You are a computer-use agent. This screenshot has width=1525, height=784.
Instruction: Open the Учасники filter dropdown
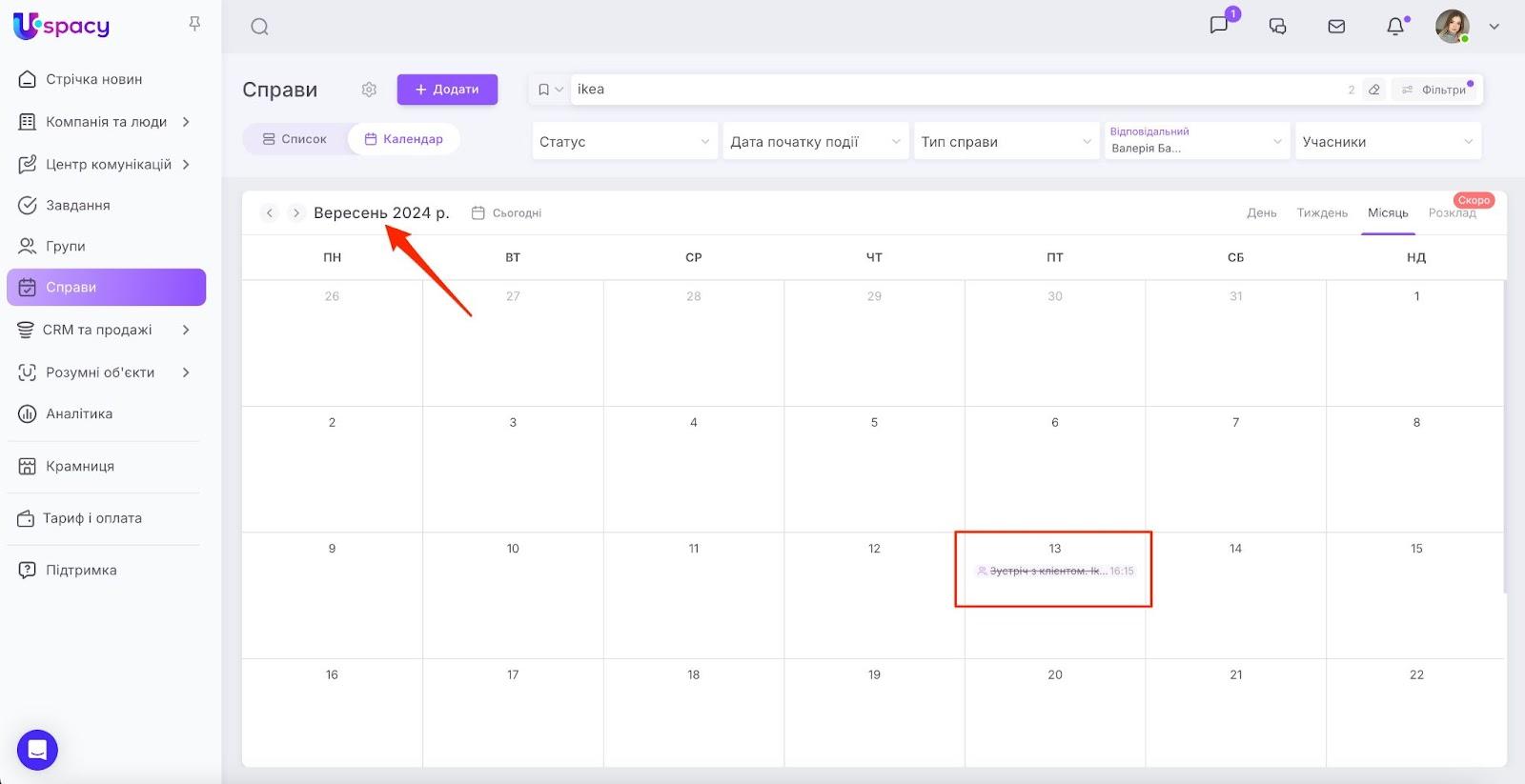1388,141
